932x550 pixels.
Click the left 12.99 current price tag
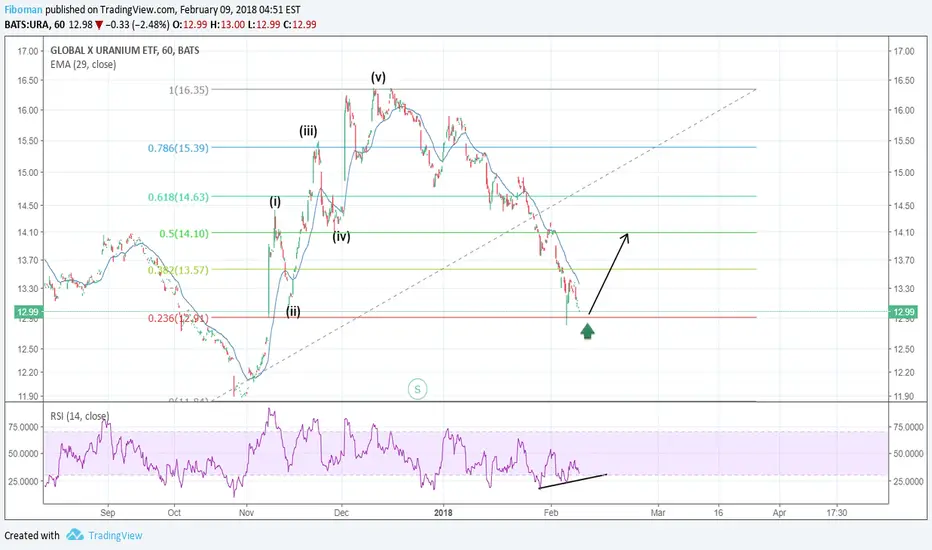(27, 312)
